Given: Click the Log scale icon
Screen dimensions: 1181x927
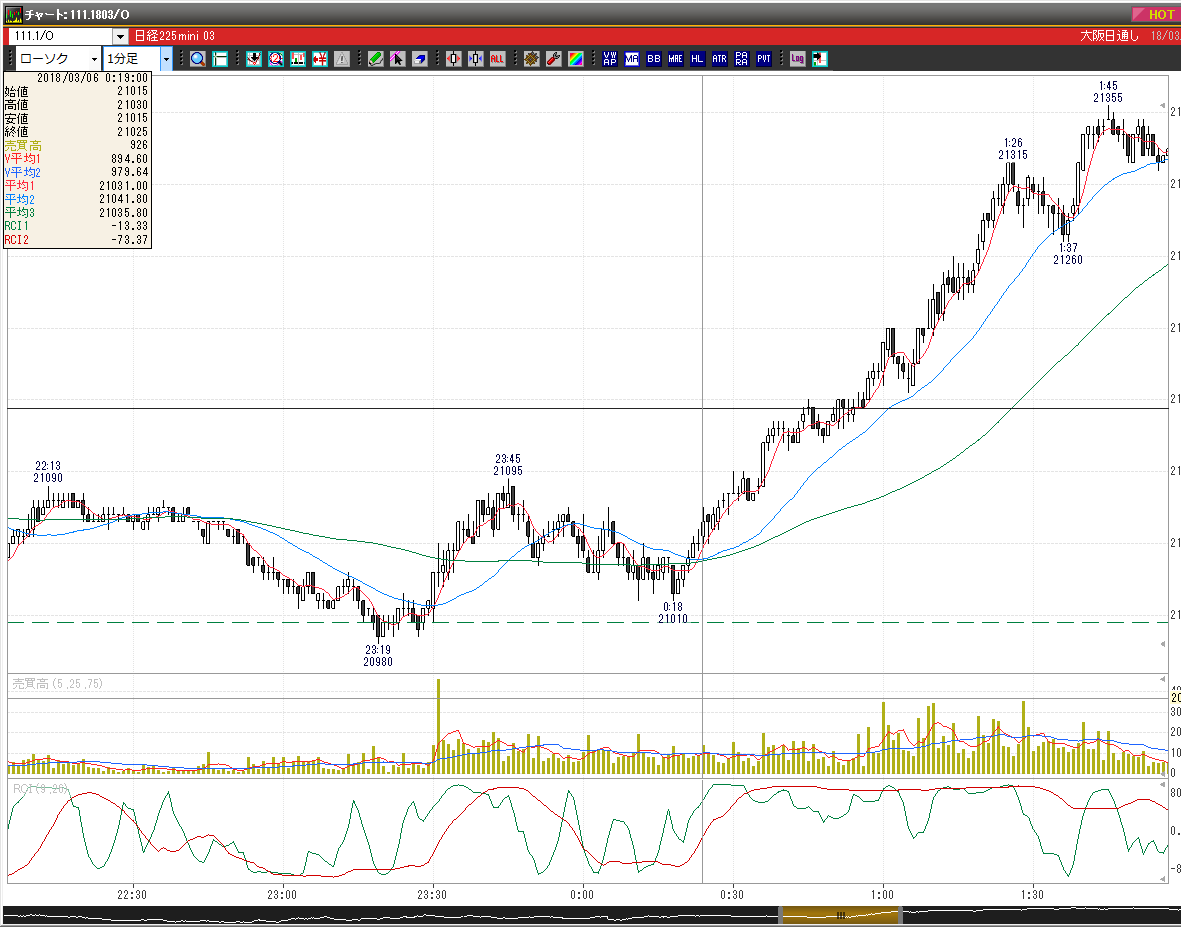Looking at the screenshot, I should click(x=798, y=59).
